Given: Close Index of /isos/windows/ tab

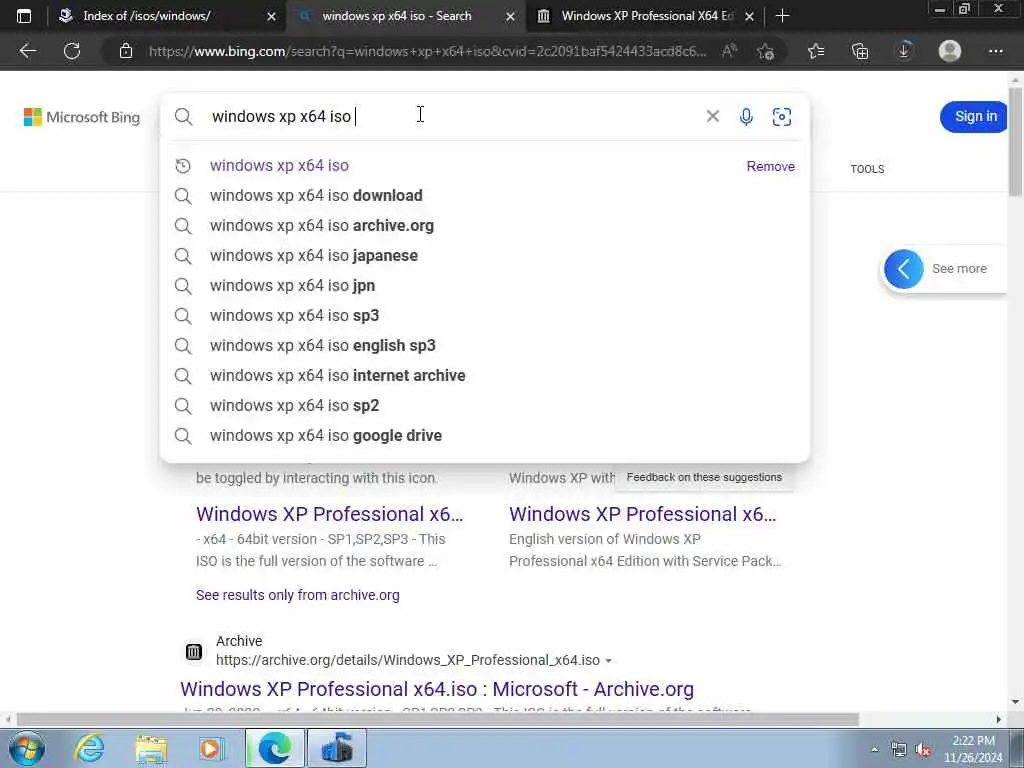Looking at the screenshot, I should click(x=271, y=16).
